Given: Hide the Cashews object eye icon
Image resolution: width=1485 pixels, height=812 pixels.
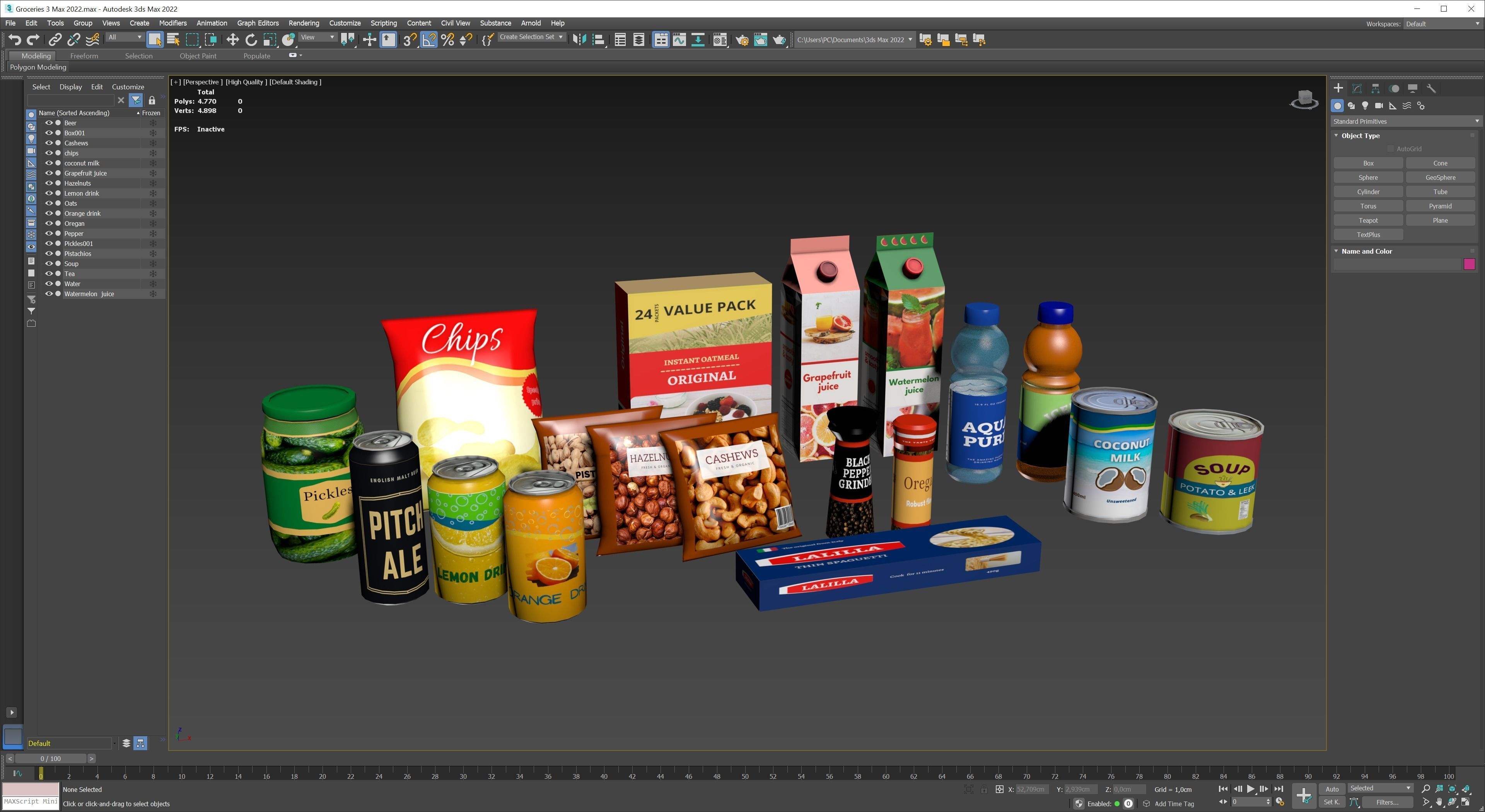Looking at the screenshot, I should pyautogui.click(x=49, y=143).
